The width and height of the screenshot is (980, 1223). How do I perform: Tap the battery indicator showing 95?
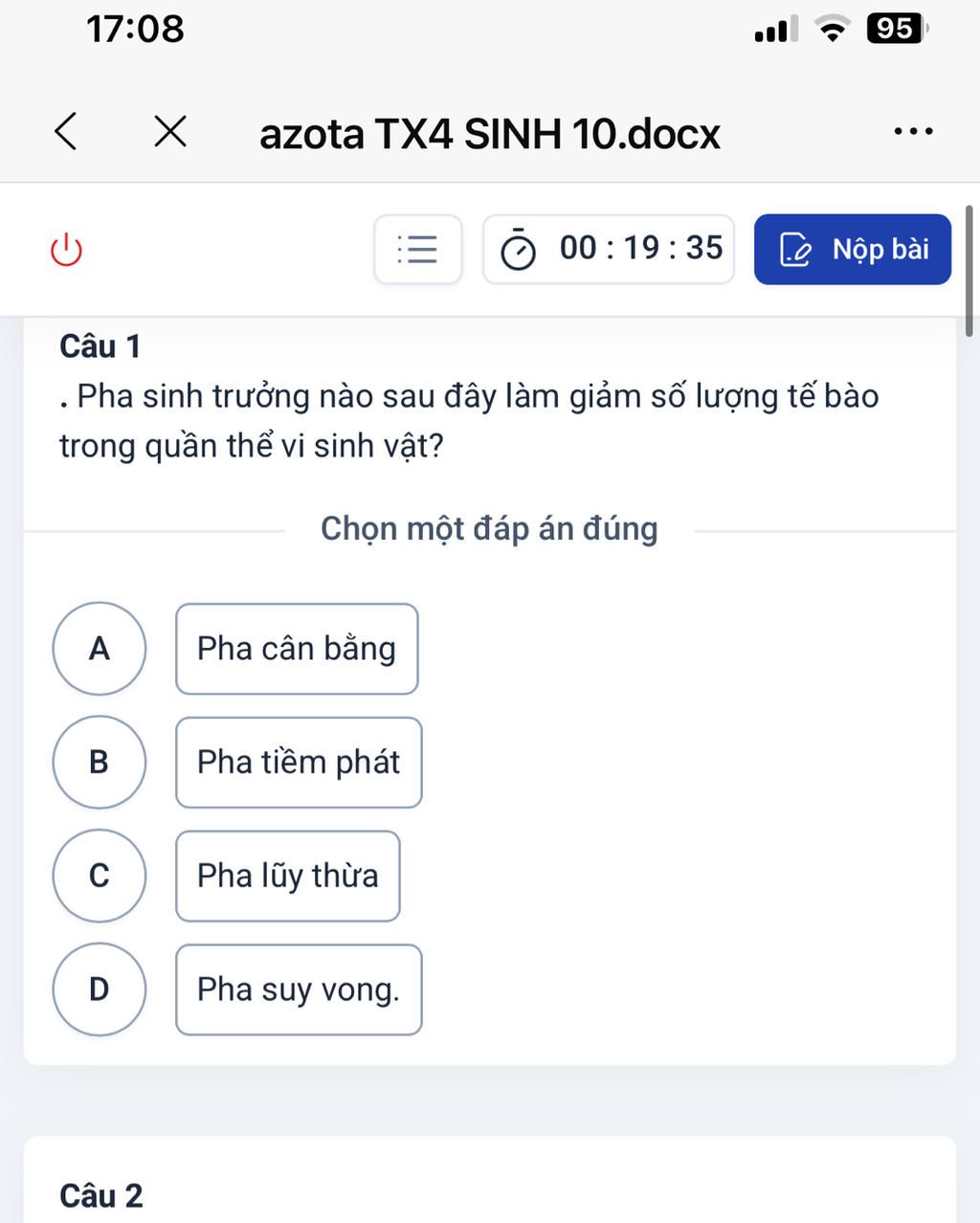coord(897,29)
